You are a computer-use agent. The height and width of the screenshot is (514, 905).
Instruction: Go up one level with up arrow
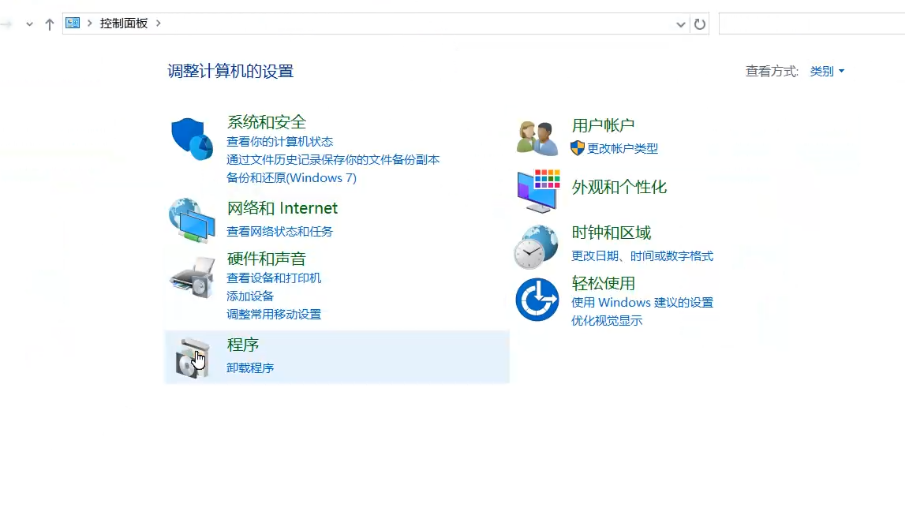coord(49,24)
